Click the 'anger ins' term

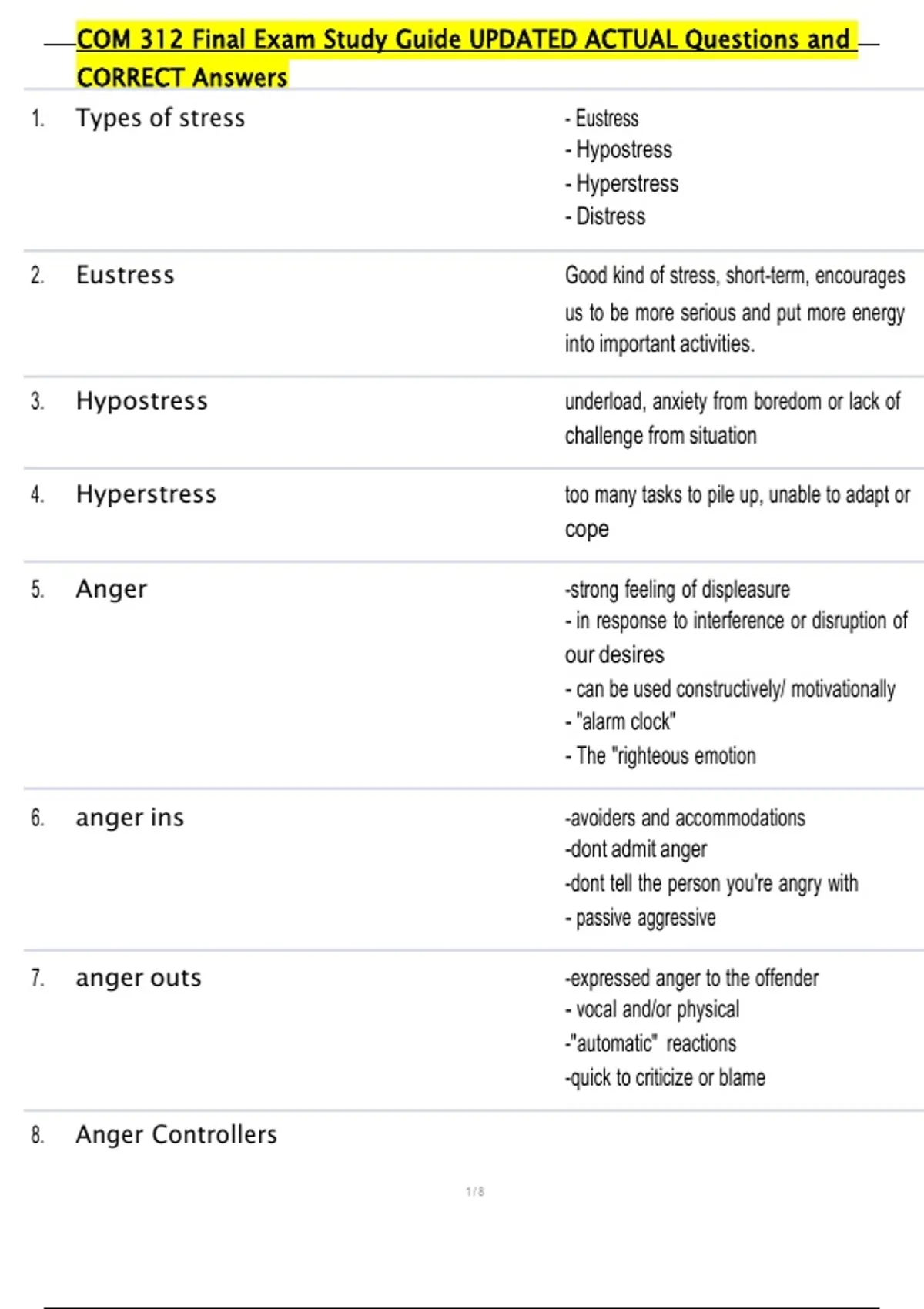(x=129, y=818)
